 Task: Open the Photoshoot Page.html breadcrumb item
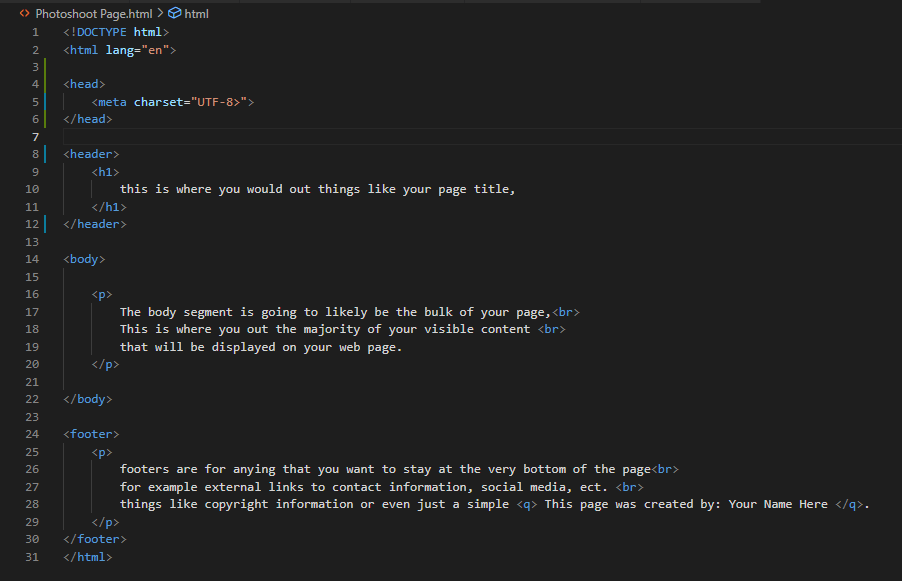pos(94,14)
